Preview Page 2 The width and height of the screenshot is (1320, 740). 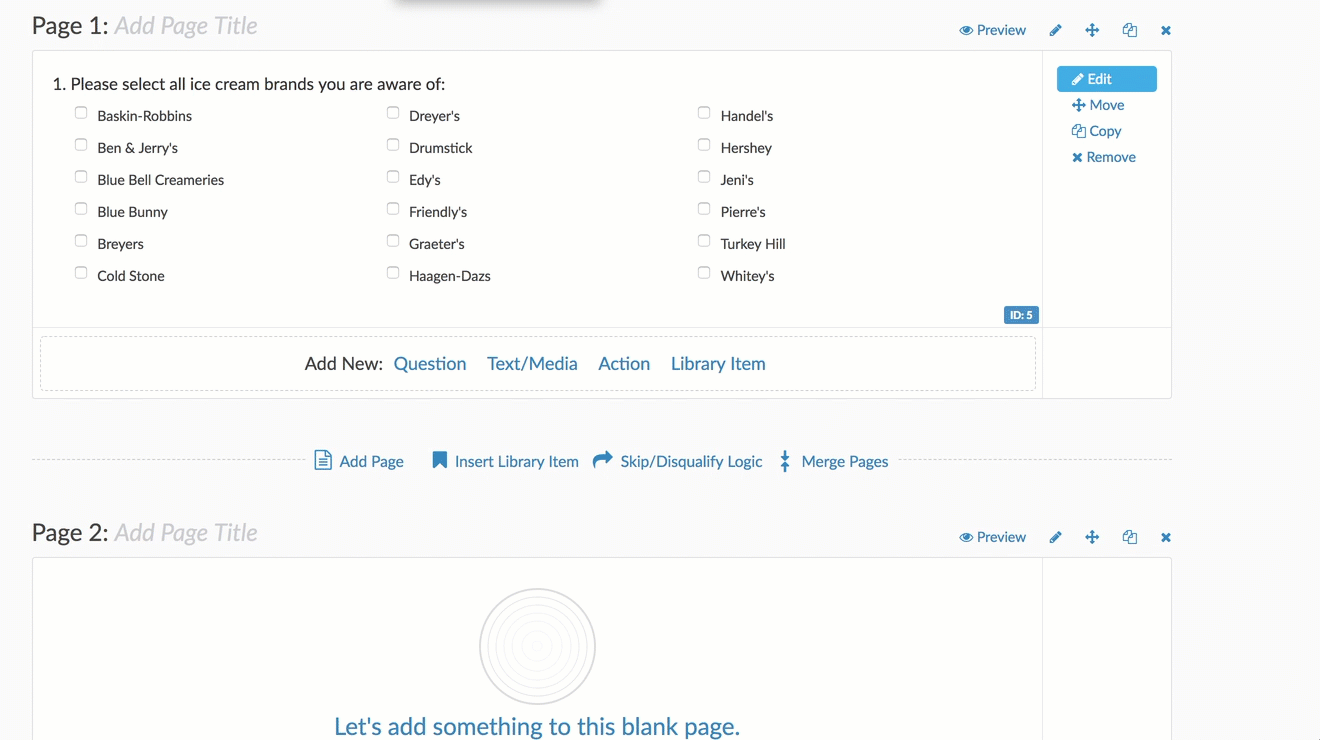(x=992, y=537)
